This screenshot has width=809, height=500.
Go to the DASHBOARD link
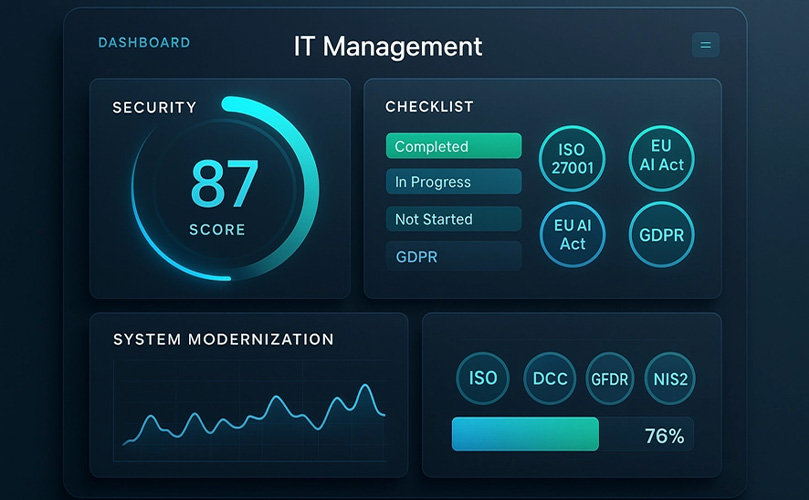[x=144, y=43]
